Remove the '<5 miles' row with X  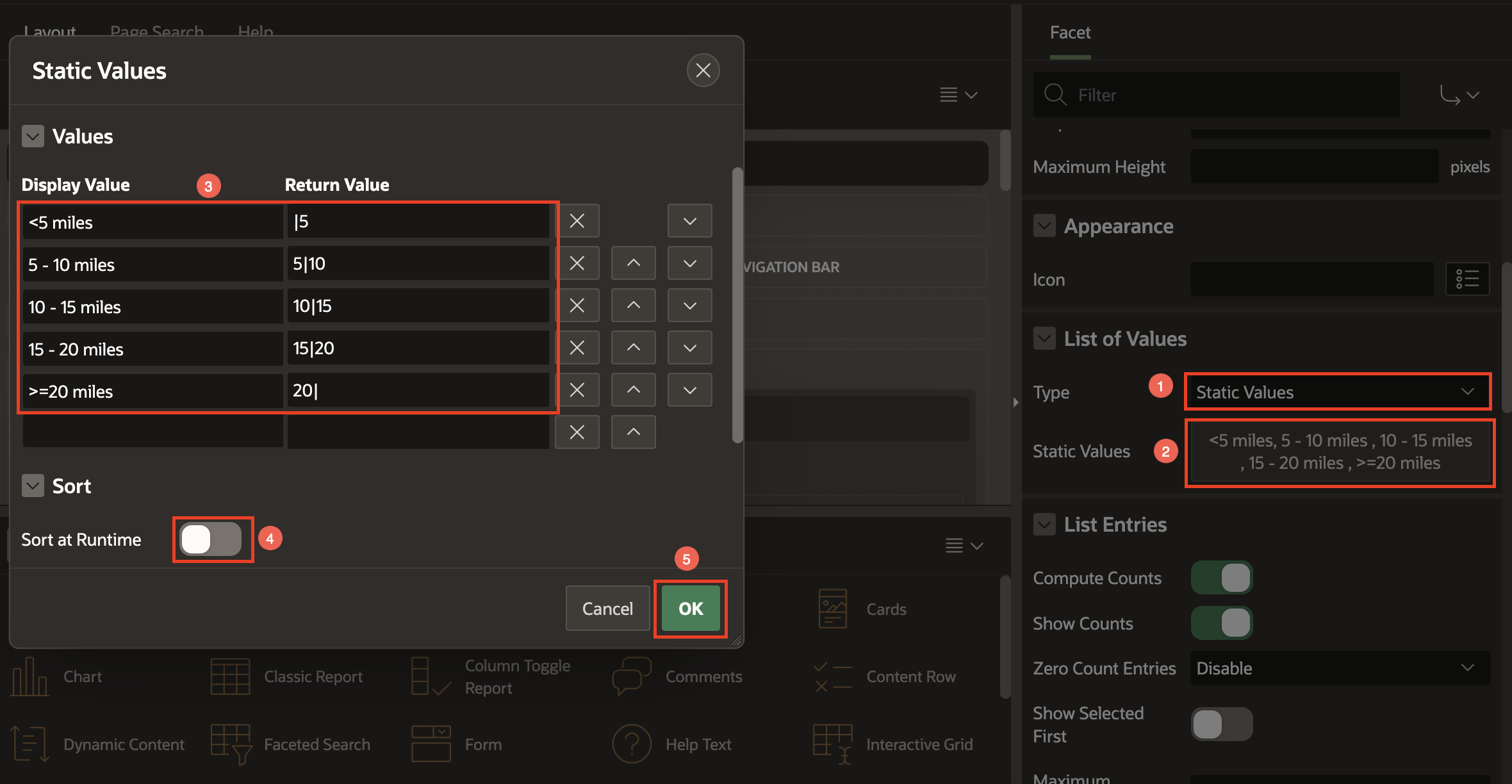tap(577, 221)
